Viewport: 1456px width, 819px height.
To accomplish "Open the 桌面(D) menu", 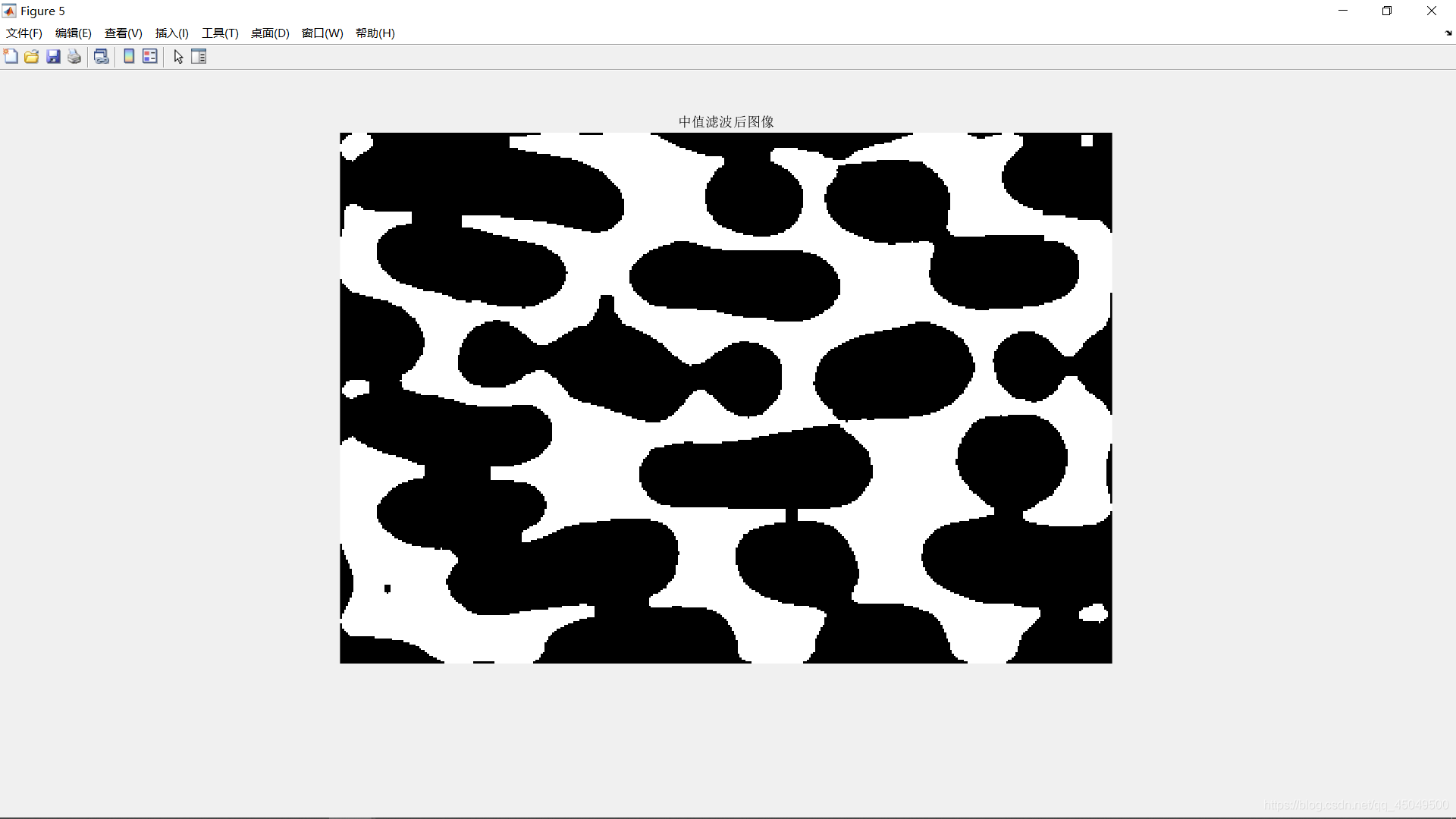I will [x=270, y=33].
